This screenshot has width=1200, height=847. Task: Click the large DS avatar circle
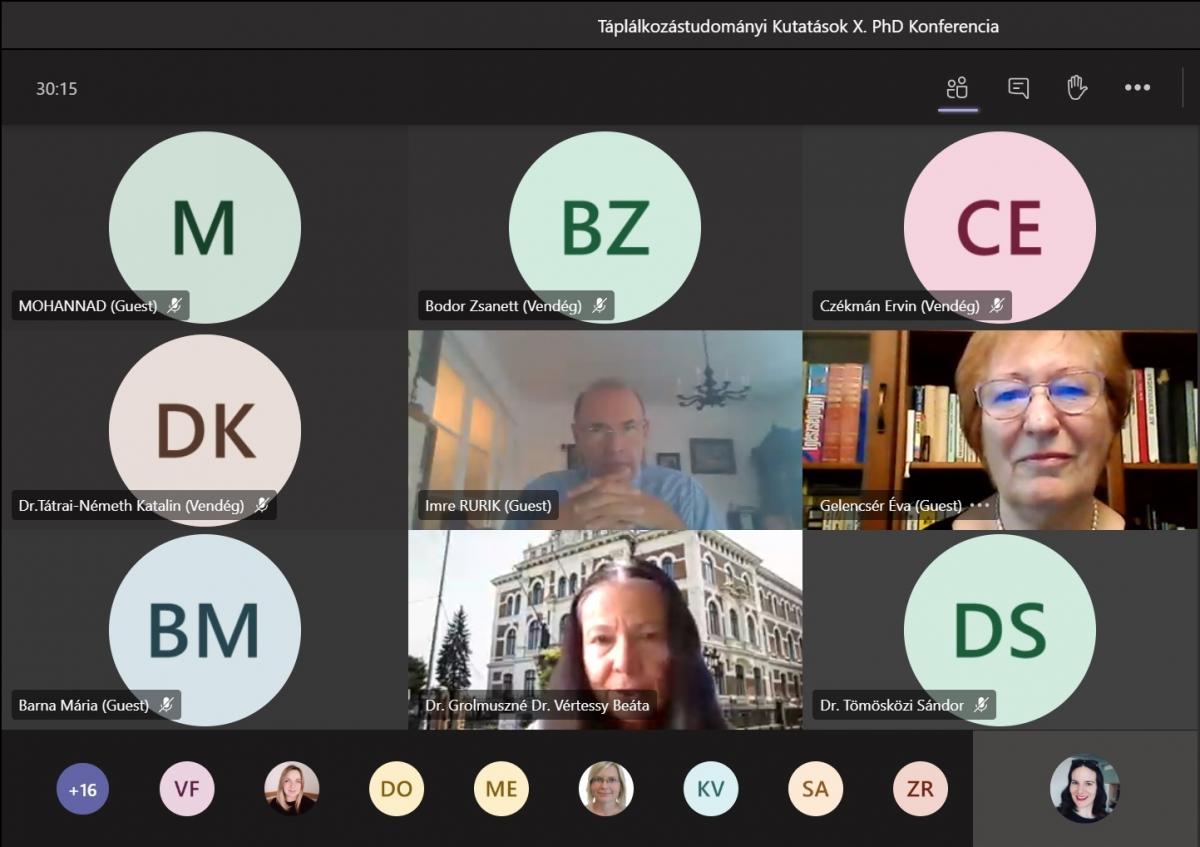(x=1000, y=630)
